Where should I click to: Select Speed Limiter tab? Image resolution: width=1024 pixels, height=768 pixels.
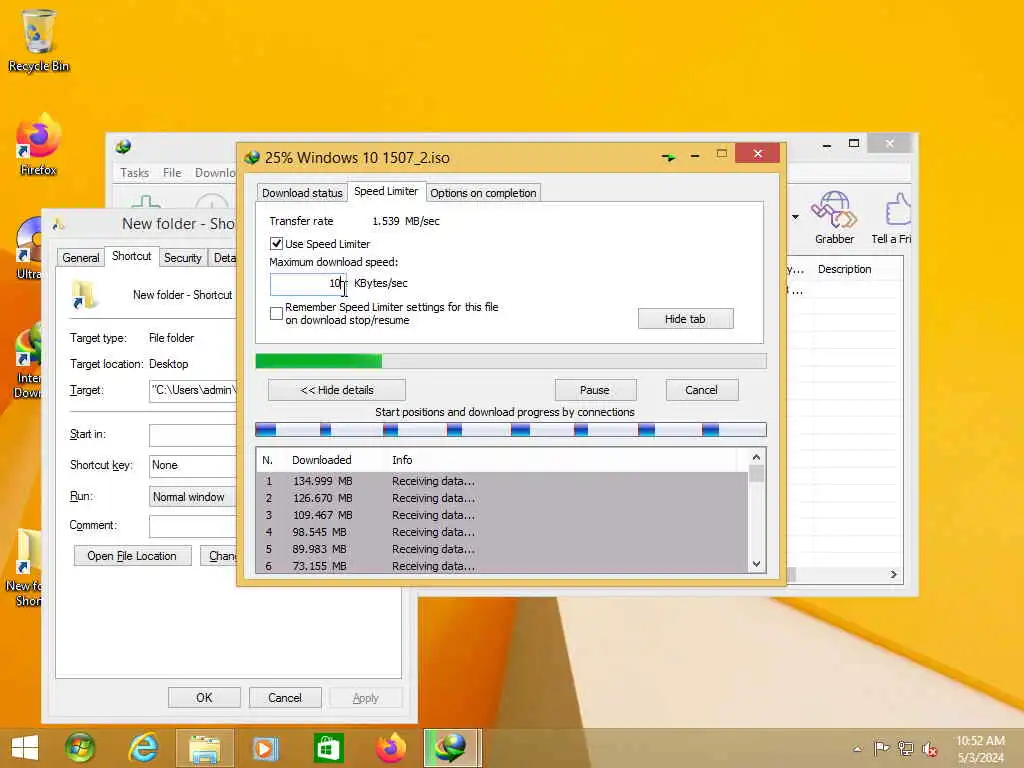(386, 191)
